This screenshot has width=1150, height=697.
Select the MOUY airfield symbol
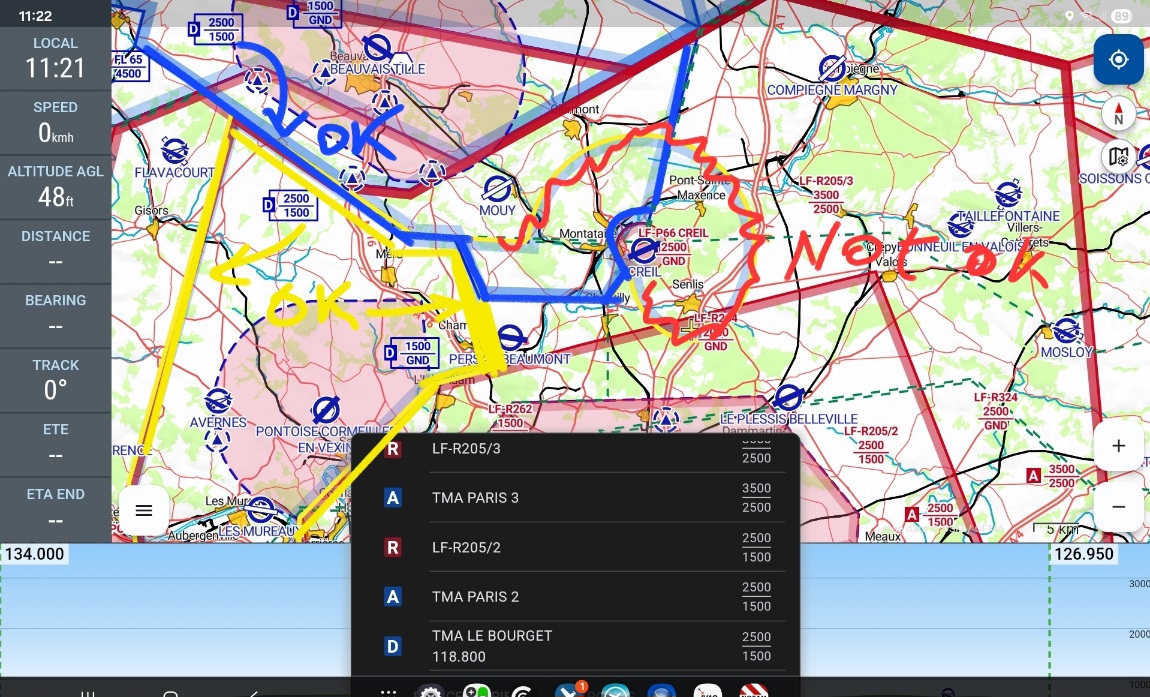(x=497, y=189)
